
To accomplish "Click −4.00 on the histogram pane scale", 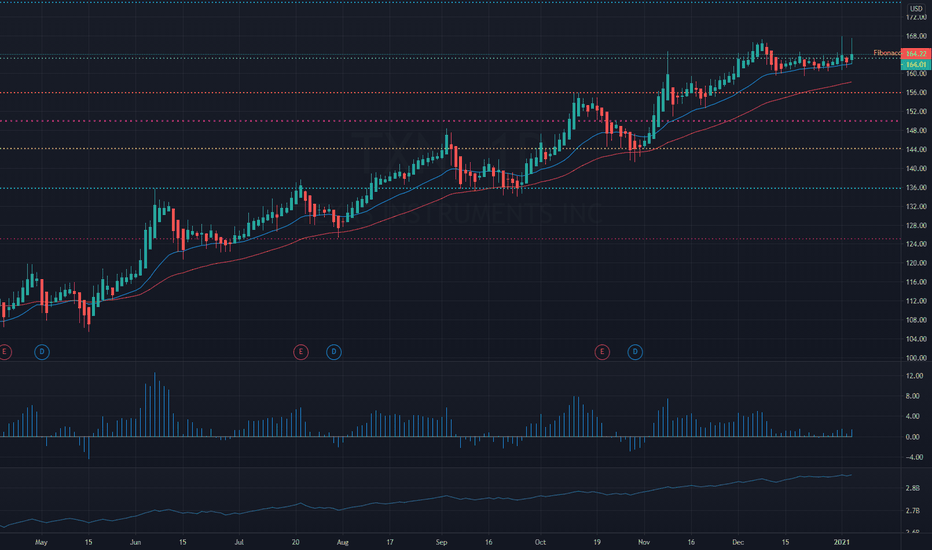I will [912, 457].
